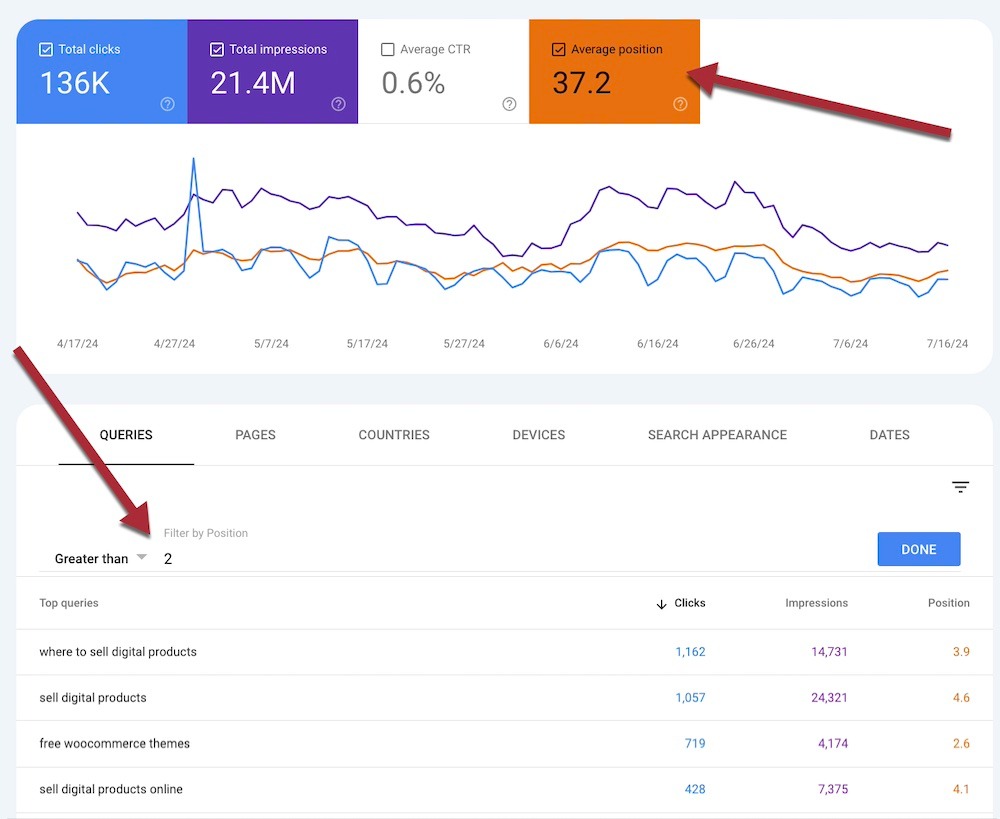Switch to the Pages tab
This screenshot has width=1000, height=819.
[x=255, y=435]
